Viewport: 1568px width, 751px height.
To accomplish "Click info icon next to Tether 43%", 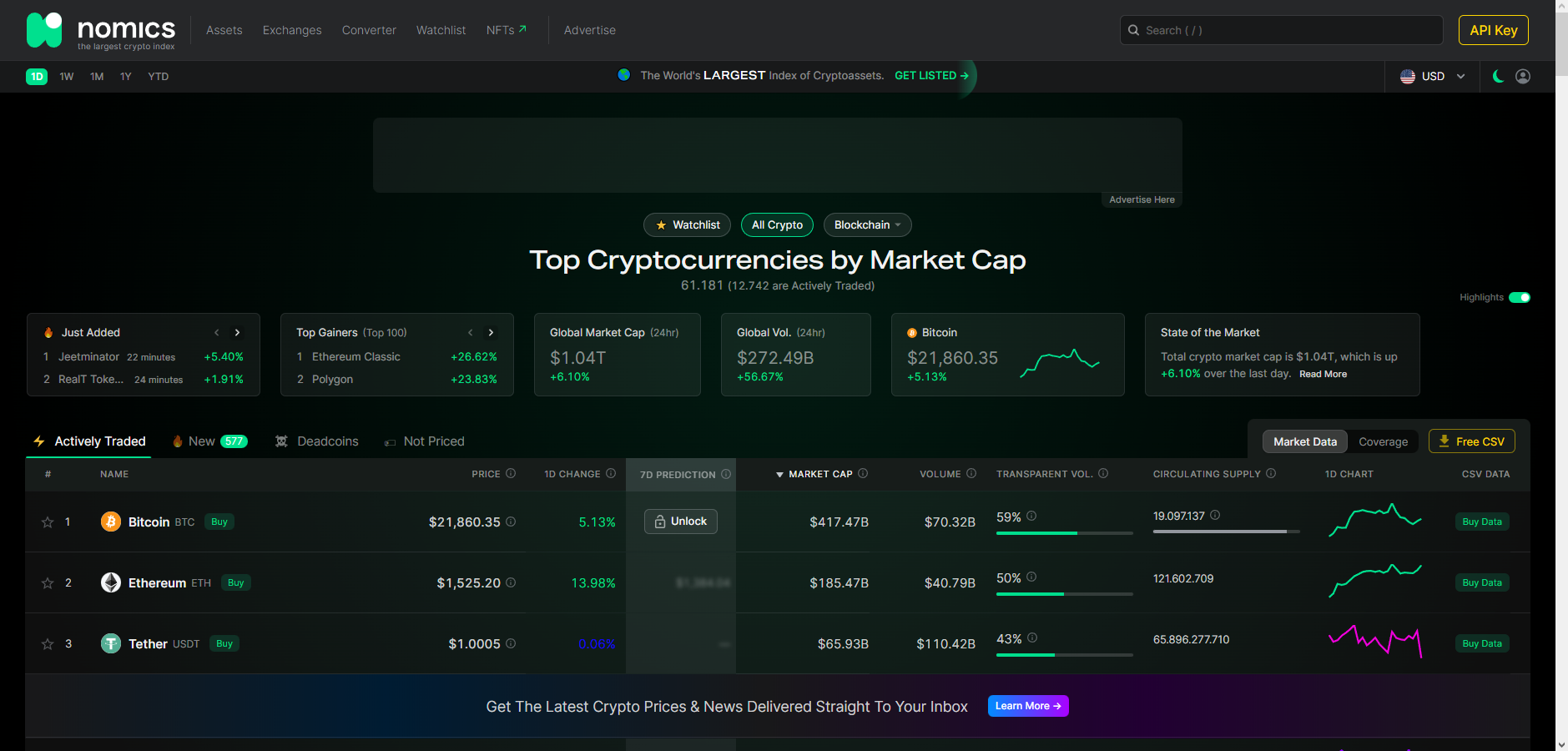I will (x=1032, y=638).
